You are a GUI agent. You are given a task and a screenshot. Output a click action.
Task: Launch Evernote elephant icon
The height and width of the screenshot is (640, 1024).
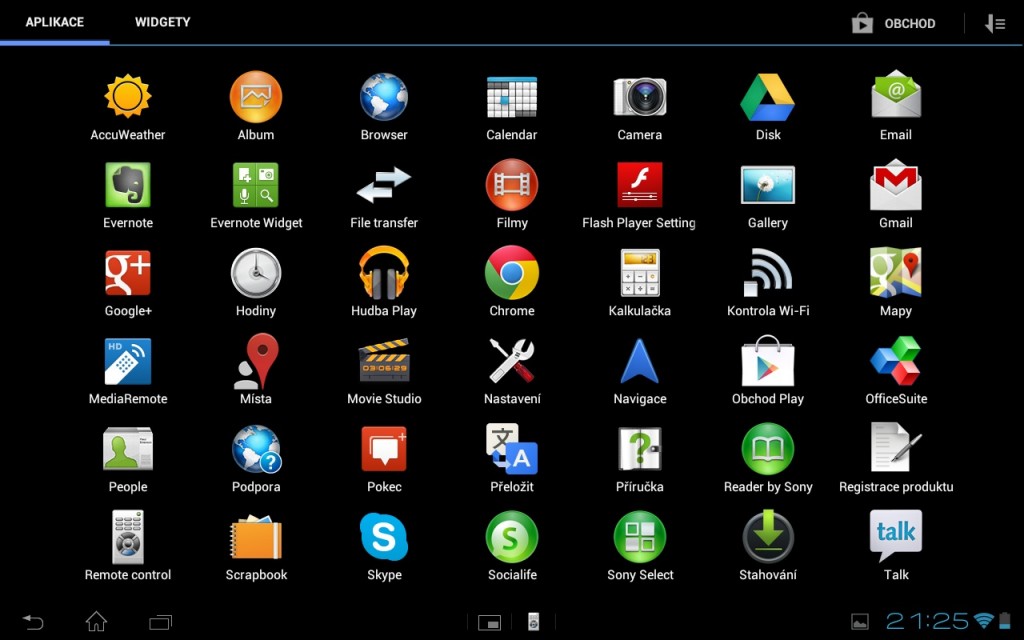(128, 185)
